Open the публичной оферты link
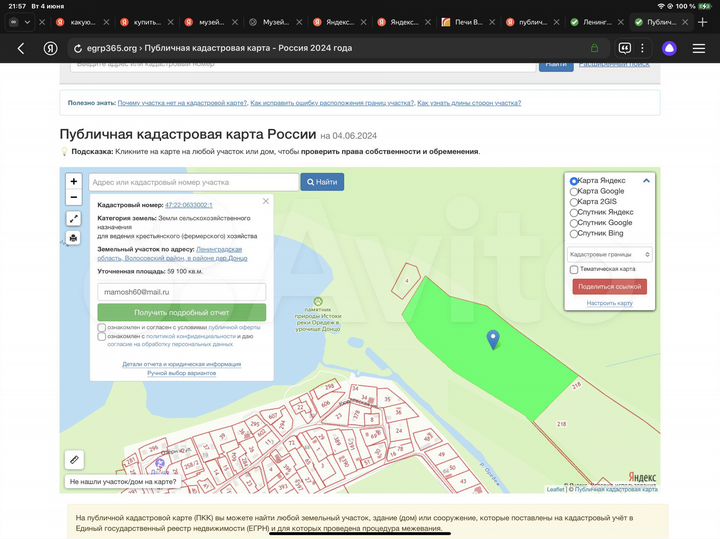Viewport: 720px width, 539px height. coord(234,327)
